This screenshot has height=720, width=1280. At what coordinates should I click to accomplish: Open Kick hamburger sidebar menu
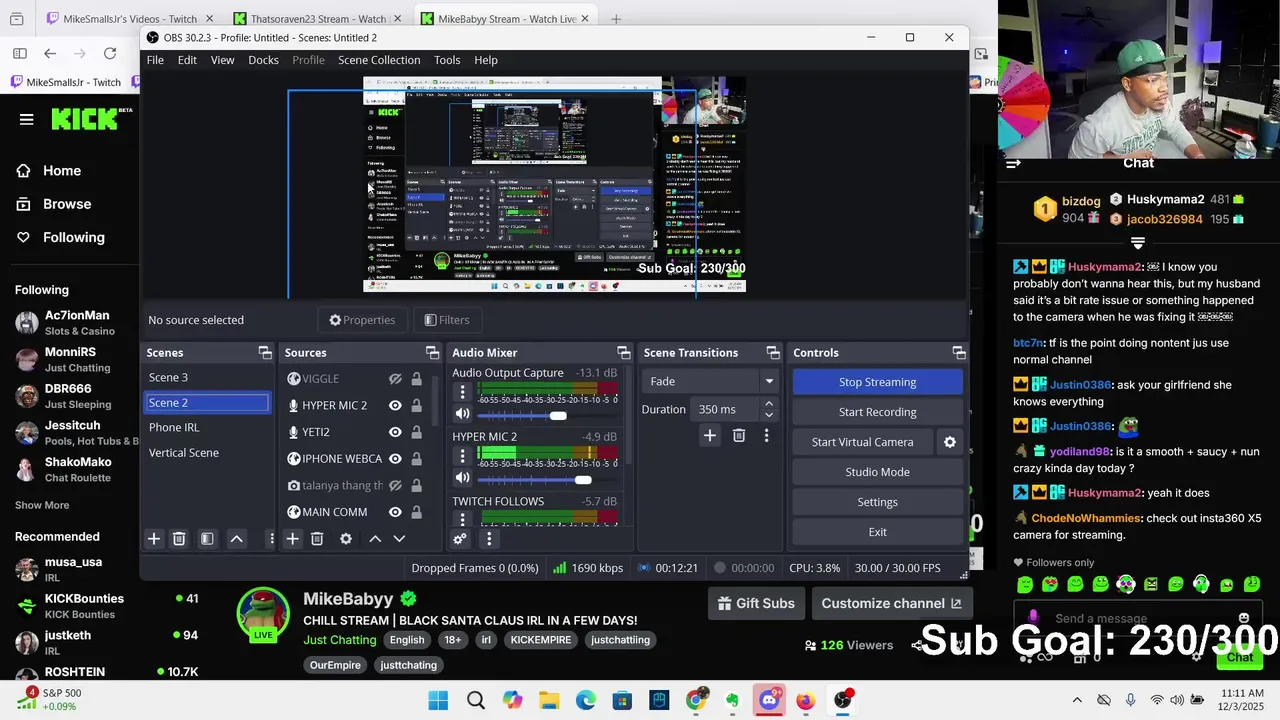27,120
